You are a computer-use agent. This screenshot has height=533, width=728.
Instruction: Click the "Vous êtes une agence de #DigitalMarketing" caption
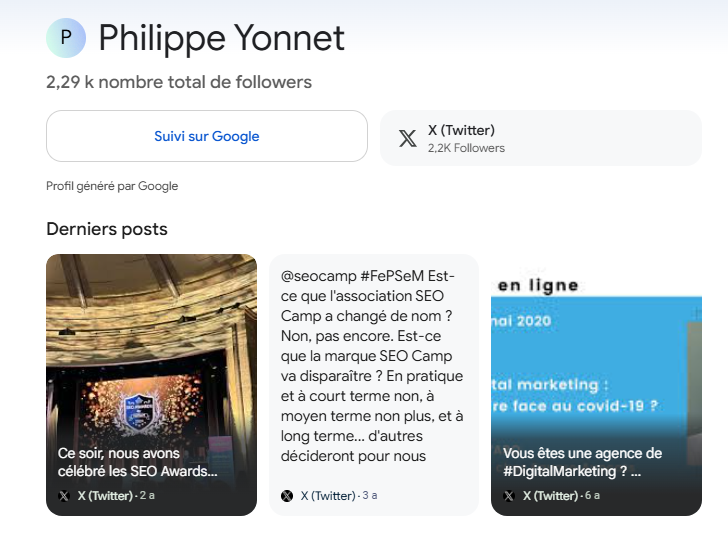(x=582, y=462)
